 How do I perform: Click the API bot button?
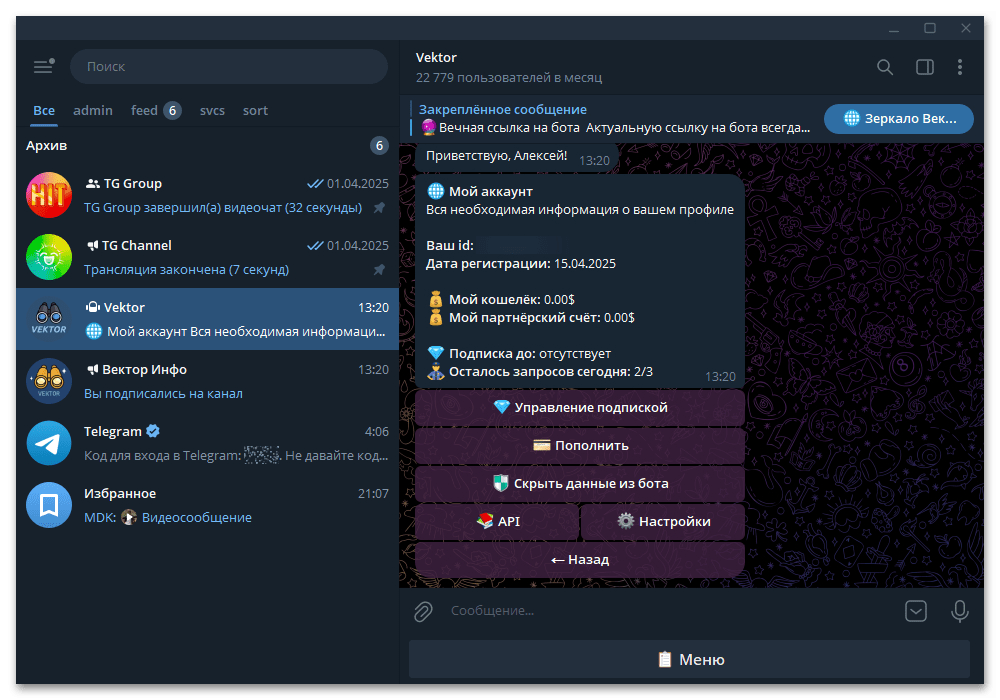coord(497,521)
